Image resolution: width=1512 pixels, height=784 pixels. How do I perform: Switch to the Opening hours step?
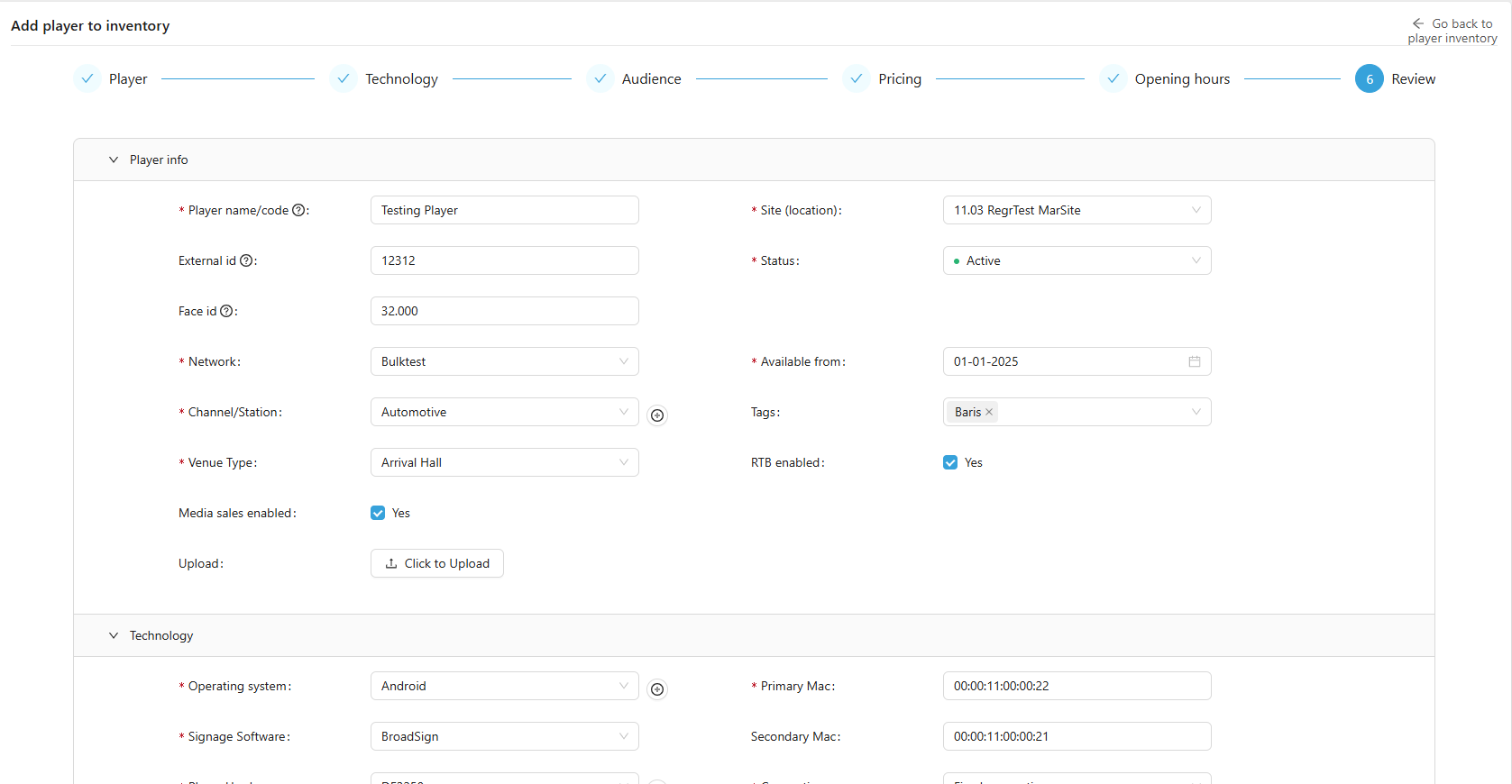(x=1181, y=79)
